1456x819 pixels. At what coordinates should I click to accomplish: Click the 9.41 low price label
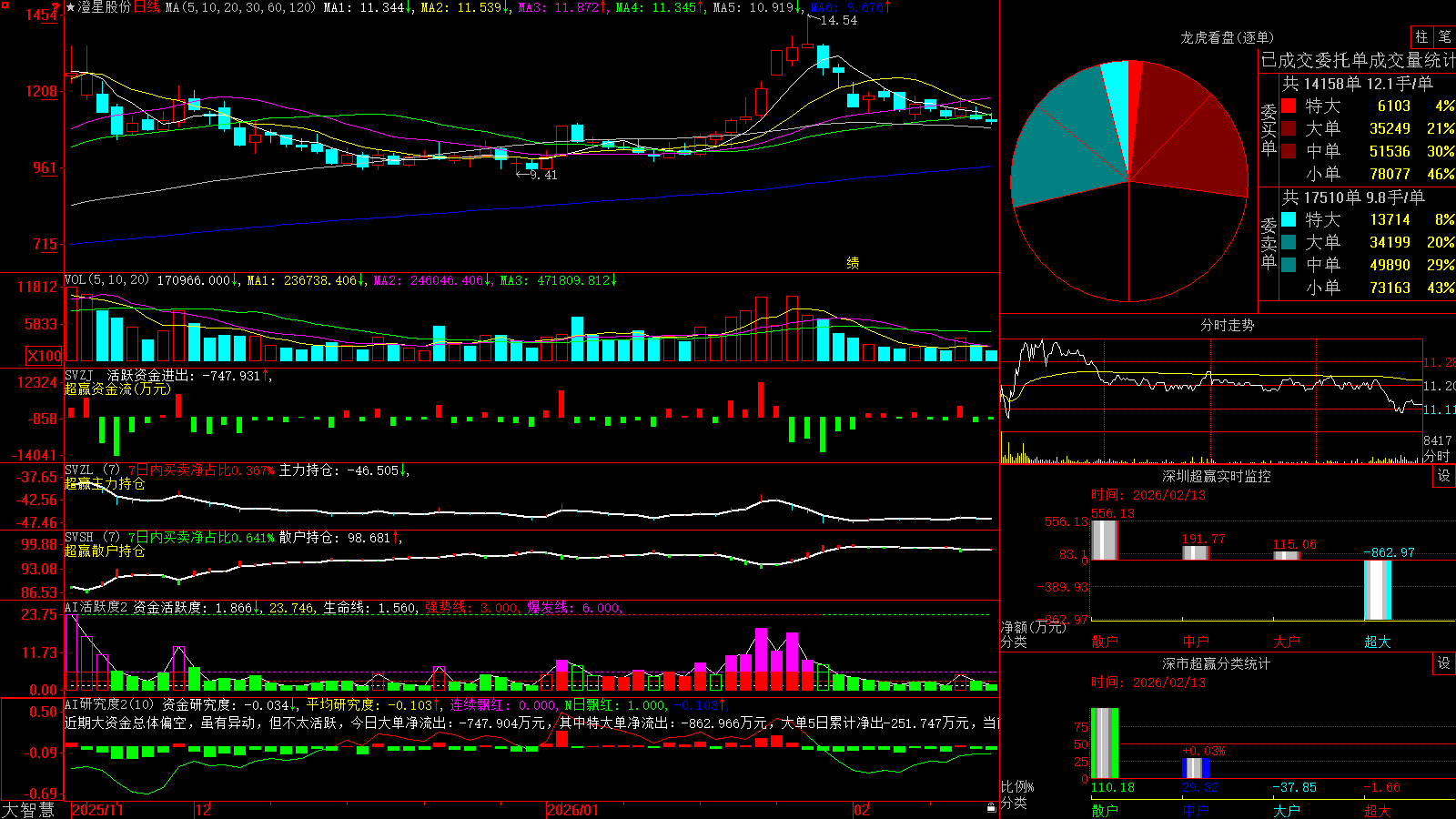[542, 175]
